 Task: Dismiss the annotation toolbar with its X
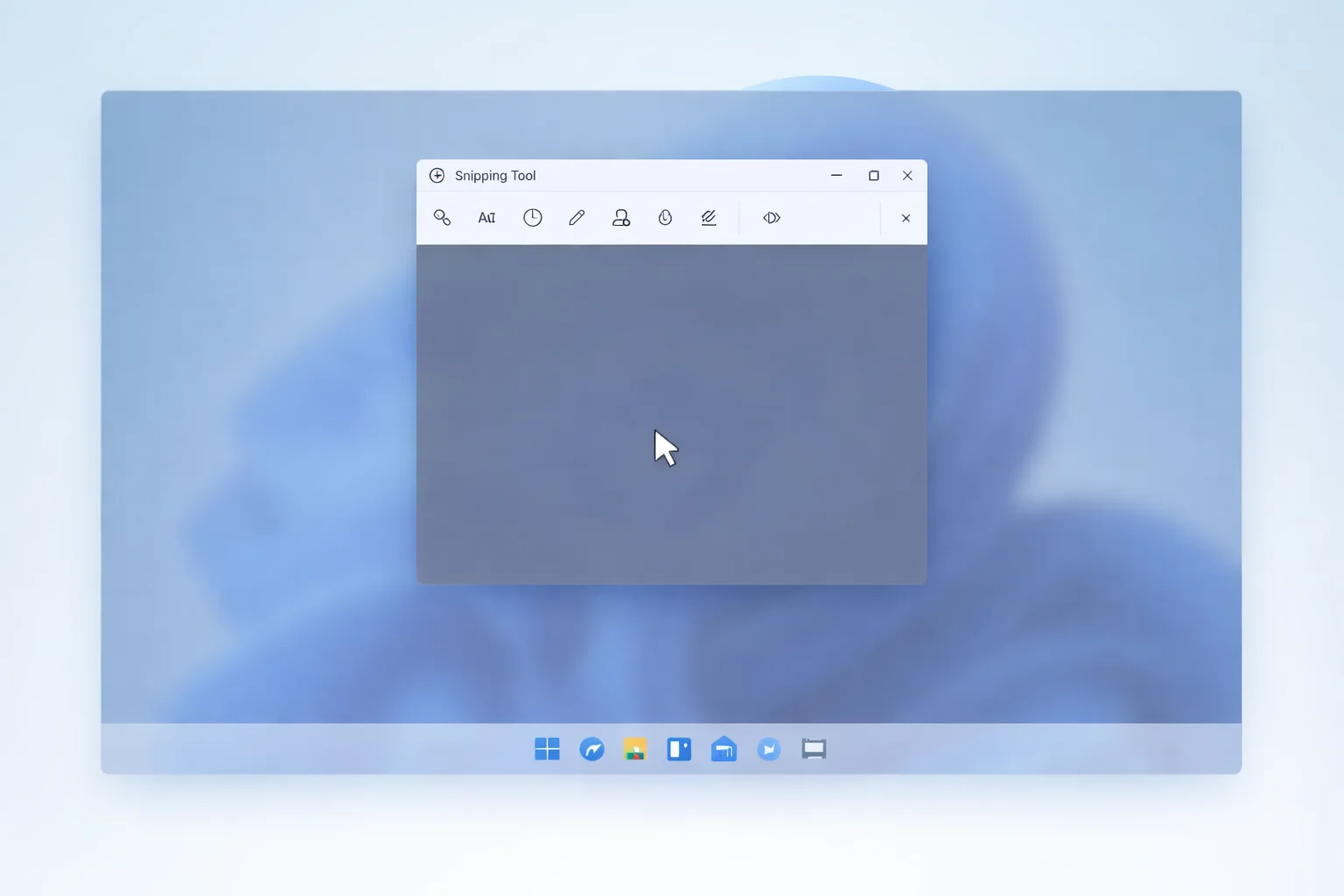tap(906, 218)
